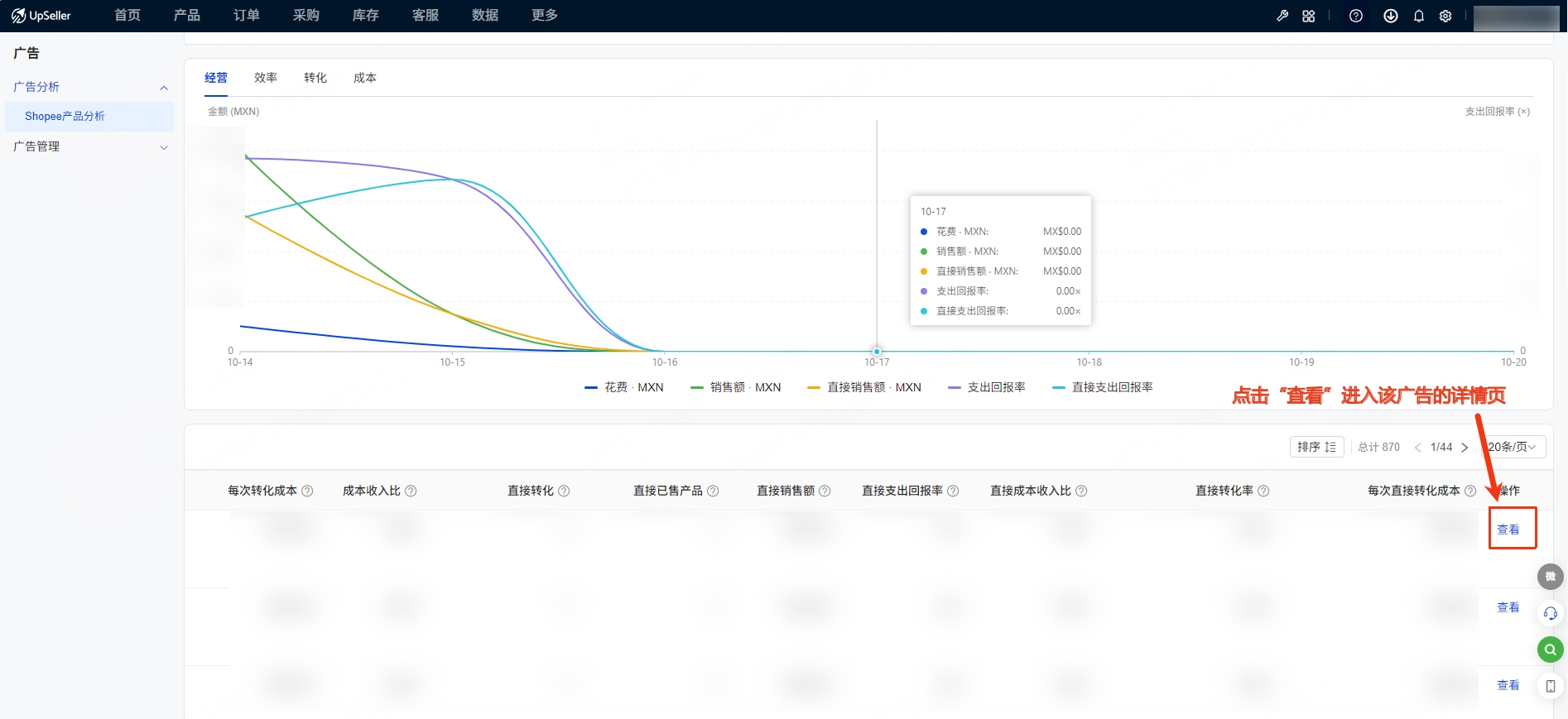
Task: Show help tooltip for 直接转化 column
Action: pos(564,491)
